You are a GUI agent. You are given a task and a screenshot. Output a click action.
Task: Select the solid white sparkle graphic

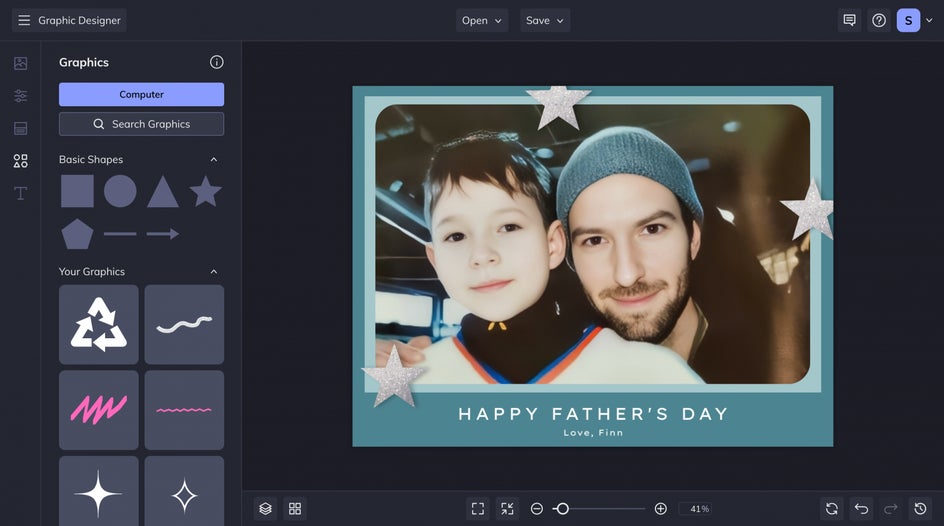point(99,491)
